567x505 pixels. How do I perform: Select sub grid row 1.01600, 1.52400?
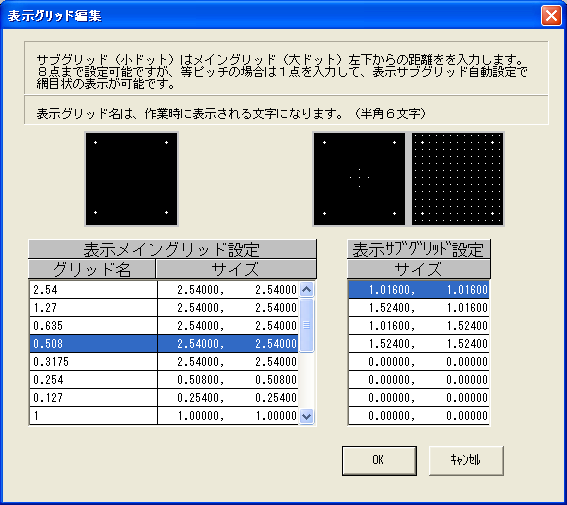coord(419,326)
